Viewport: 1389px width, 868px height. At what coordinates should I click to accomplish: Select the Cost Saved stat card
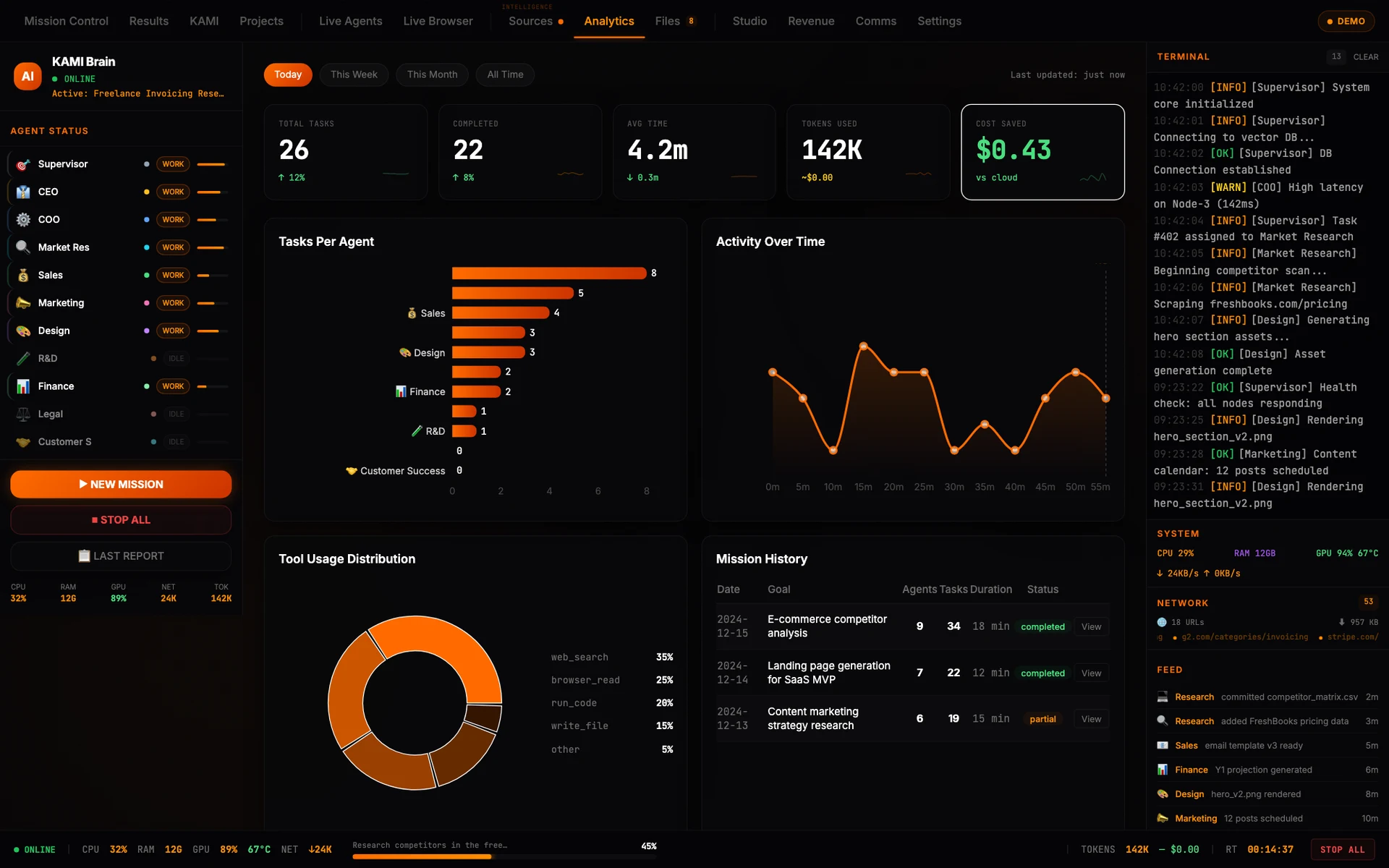point(1042,152)
